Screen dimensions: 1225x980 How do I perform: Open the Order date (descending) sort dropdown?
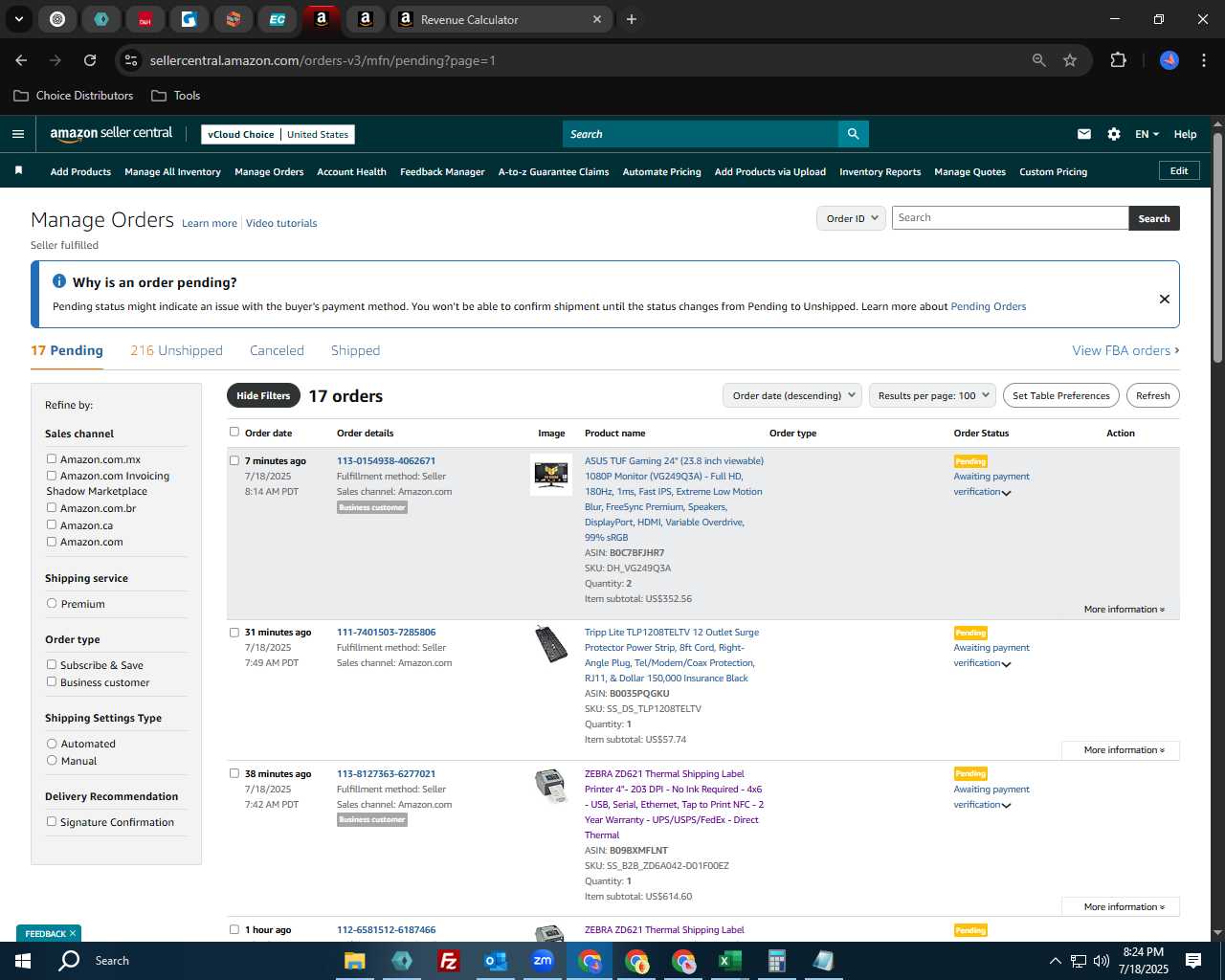tap(792, 395)
